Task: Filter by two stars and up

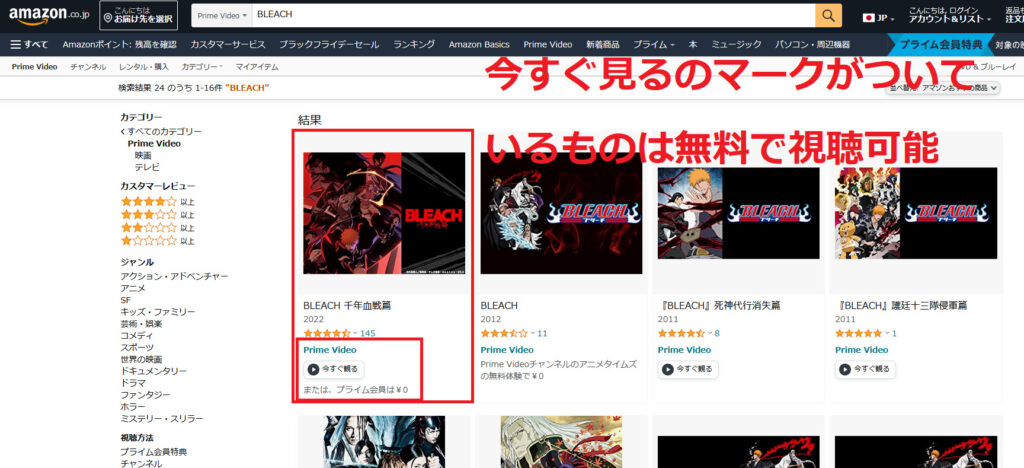Action: (157, 228)
